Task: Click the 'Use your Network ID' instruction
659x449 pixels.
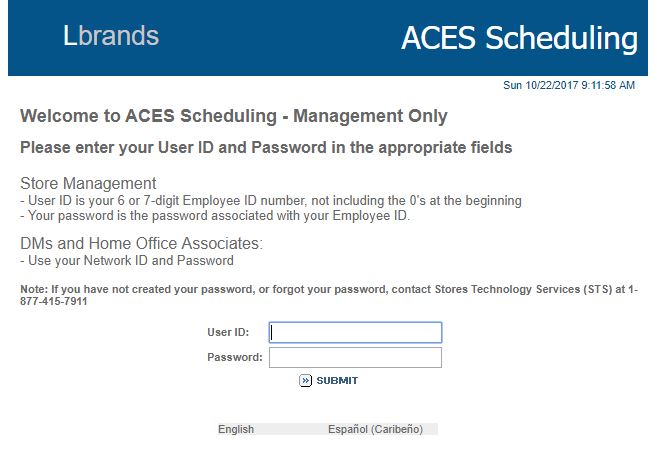Action: (x=127, y=261)
